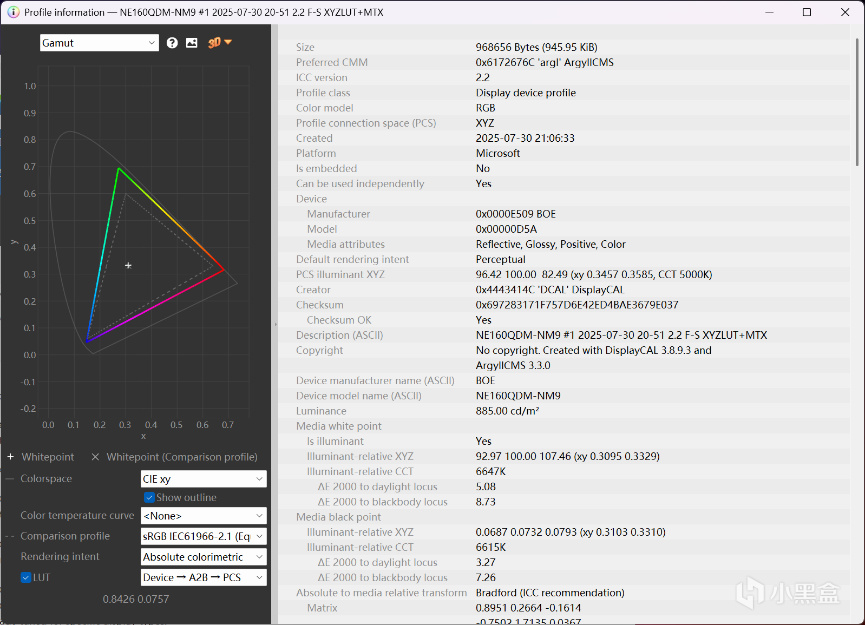The width and height of the screenshot is (865, 625).
Task: Open the Rendering intent dropdown
Action: (x=204, y=557)
